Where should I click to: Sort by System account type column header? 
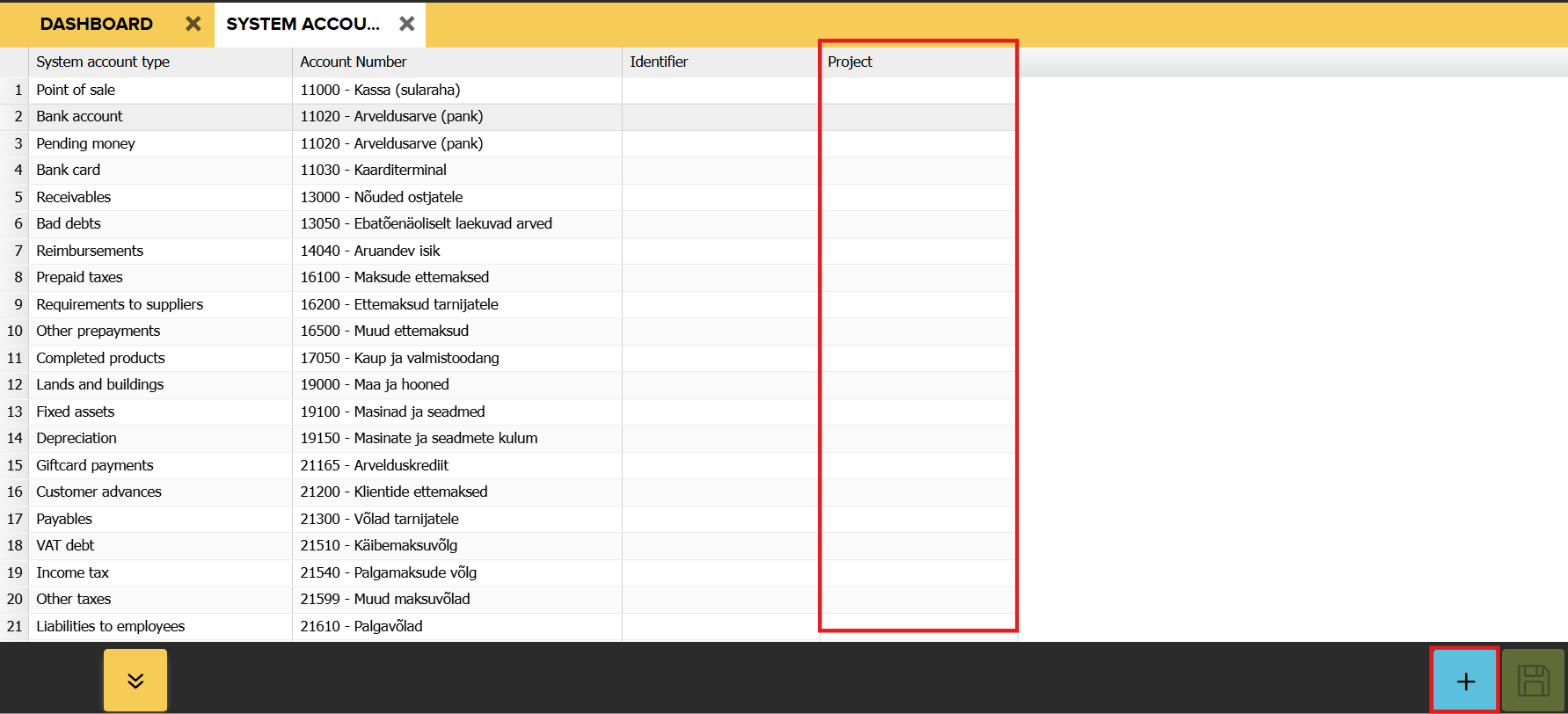pyautogui.click(x=103, y=62)
